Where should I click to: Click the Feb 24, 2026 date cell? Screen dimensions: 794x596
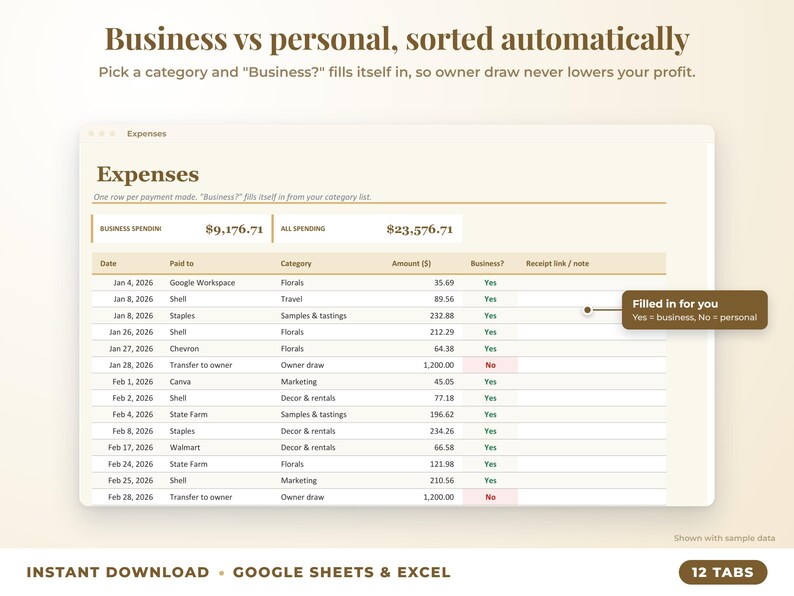(131, 464)
